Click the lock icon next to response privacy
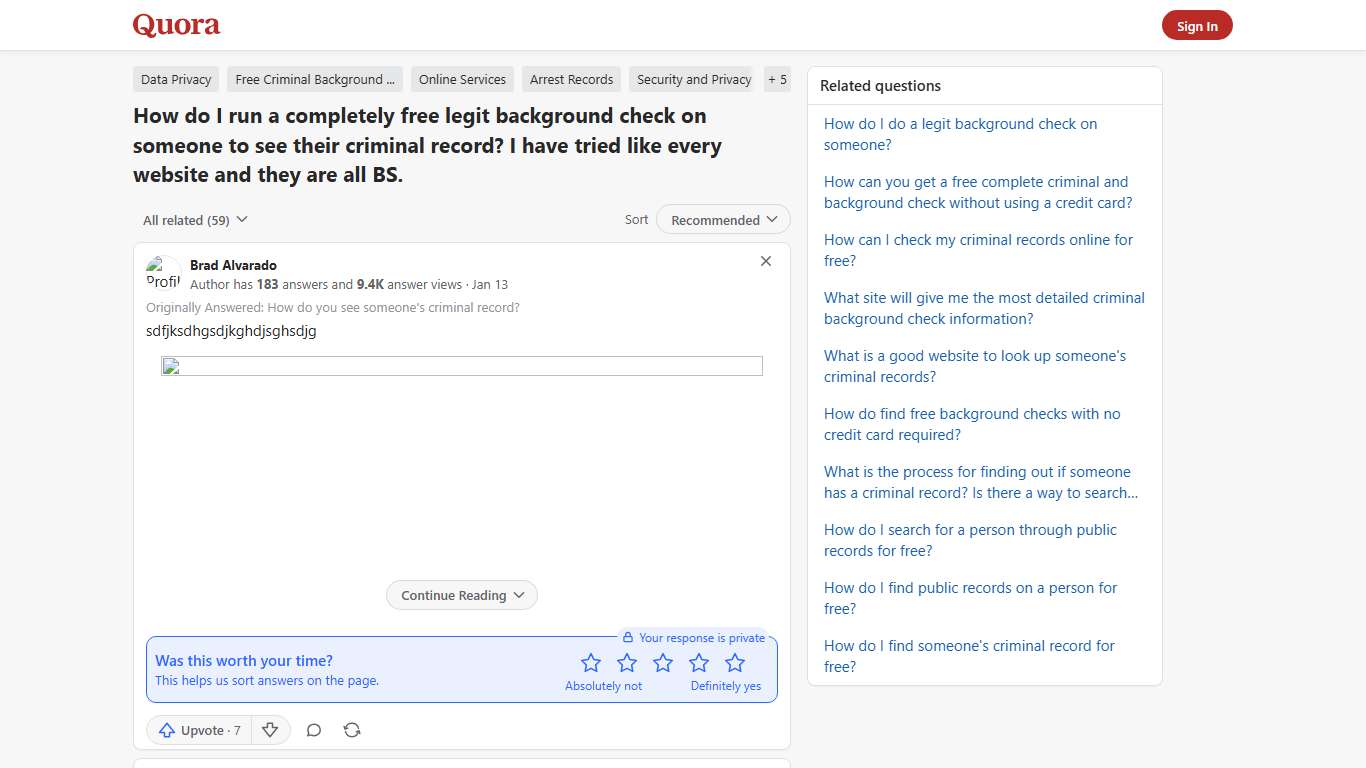The height and width of the screenshot is (768, 1366). pos(628,637)
